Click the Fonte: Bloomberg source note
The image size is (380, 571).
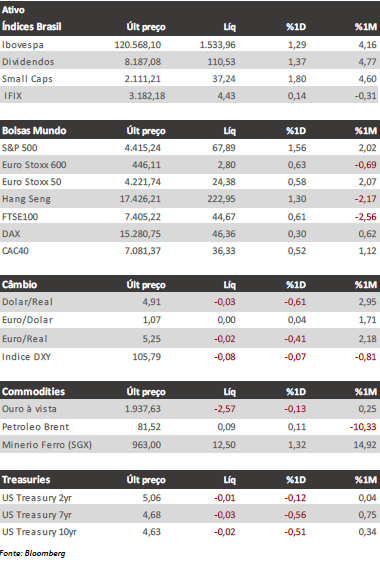click(32, 553)
